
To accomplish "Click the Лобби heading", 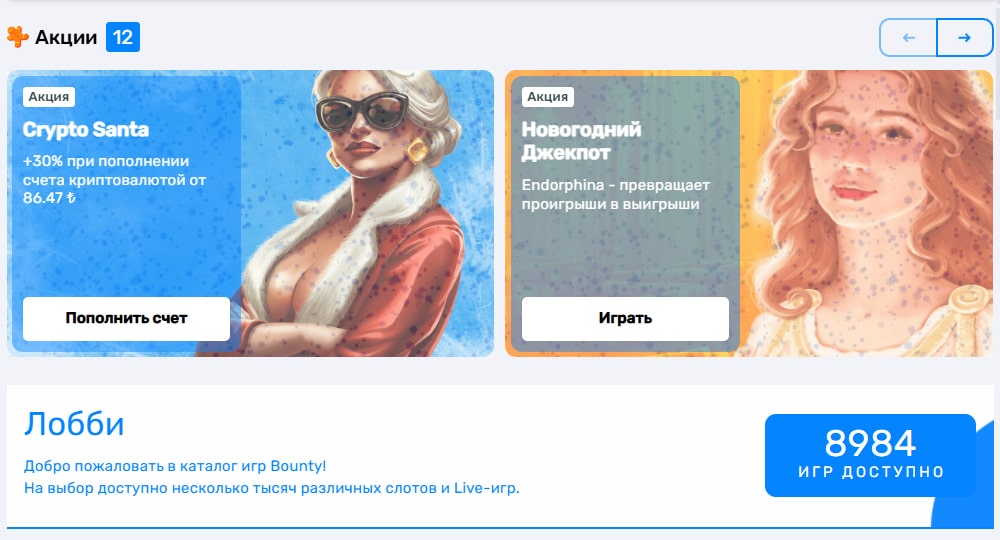I will tap(74, 424).
